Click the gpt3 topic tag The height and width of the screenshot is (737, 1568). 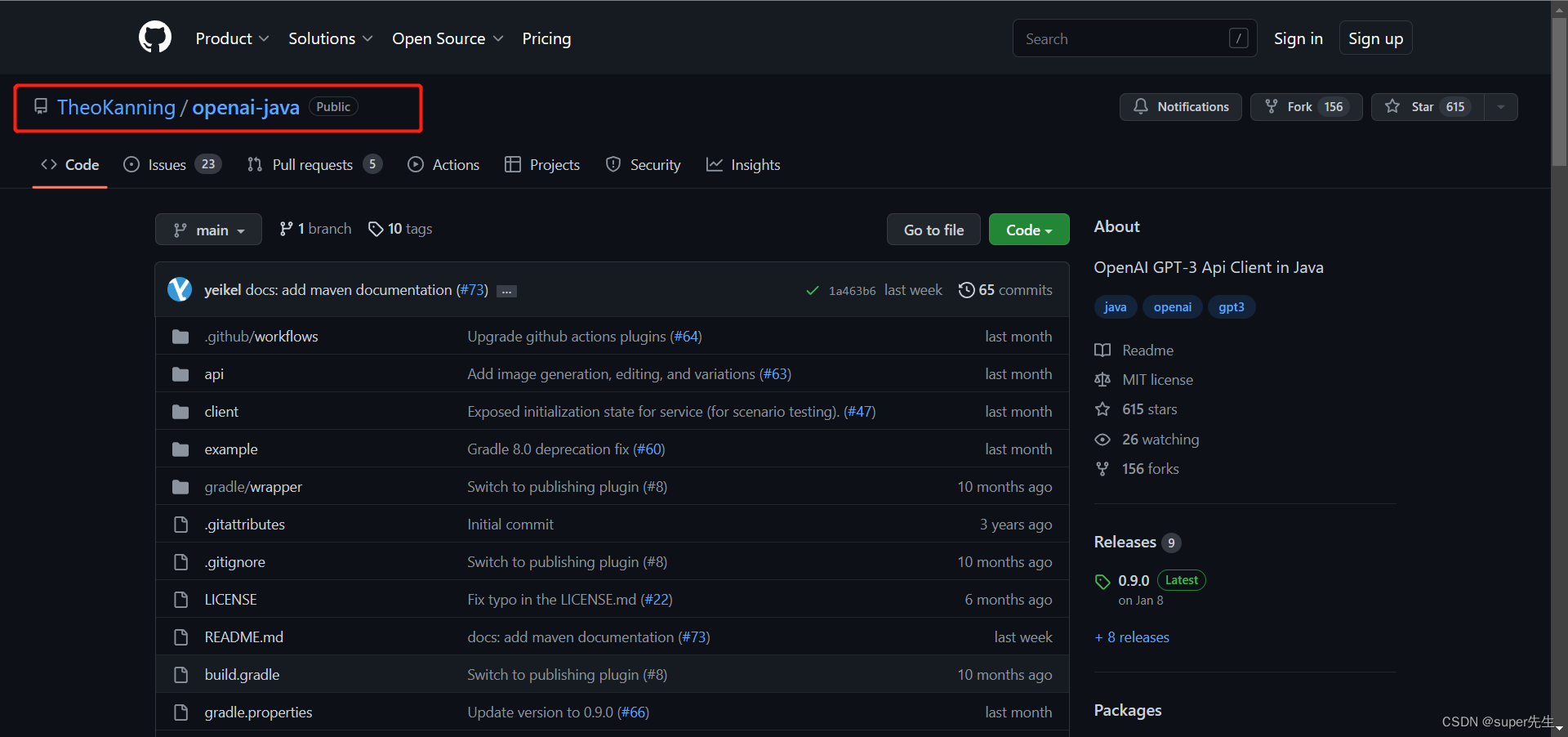pos(1232,307)
